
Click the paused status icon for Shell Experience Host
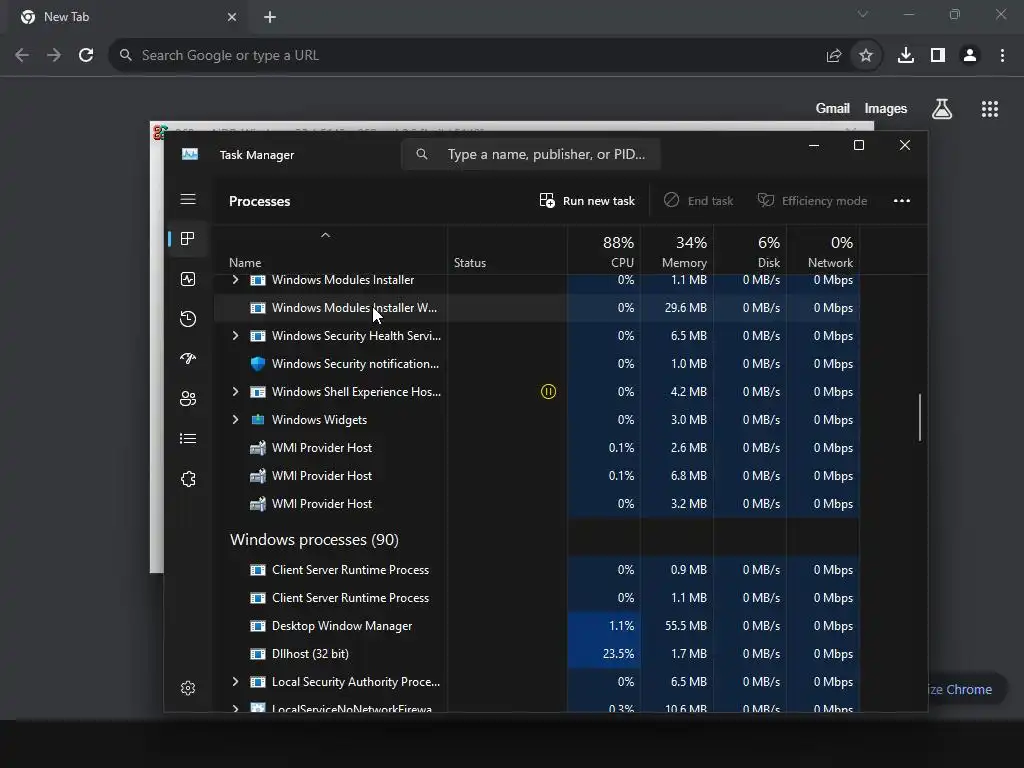point(549,392)
